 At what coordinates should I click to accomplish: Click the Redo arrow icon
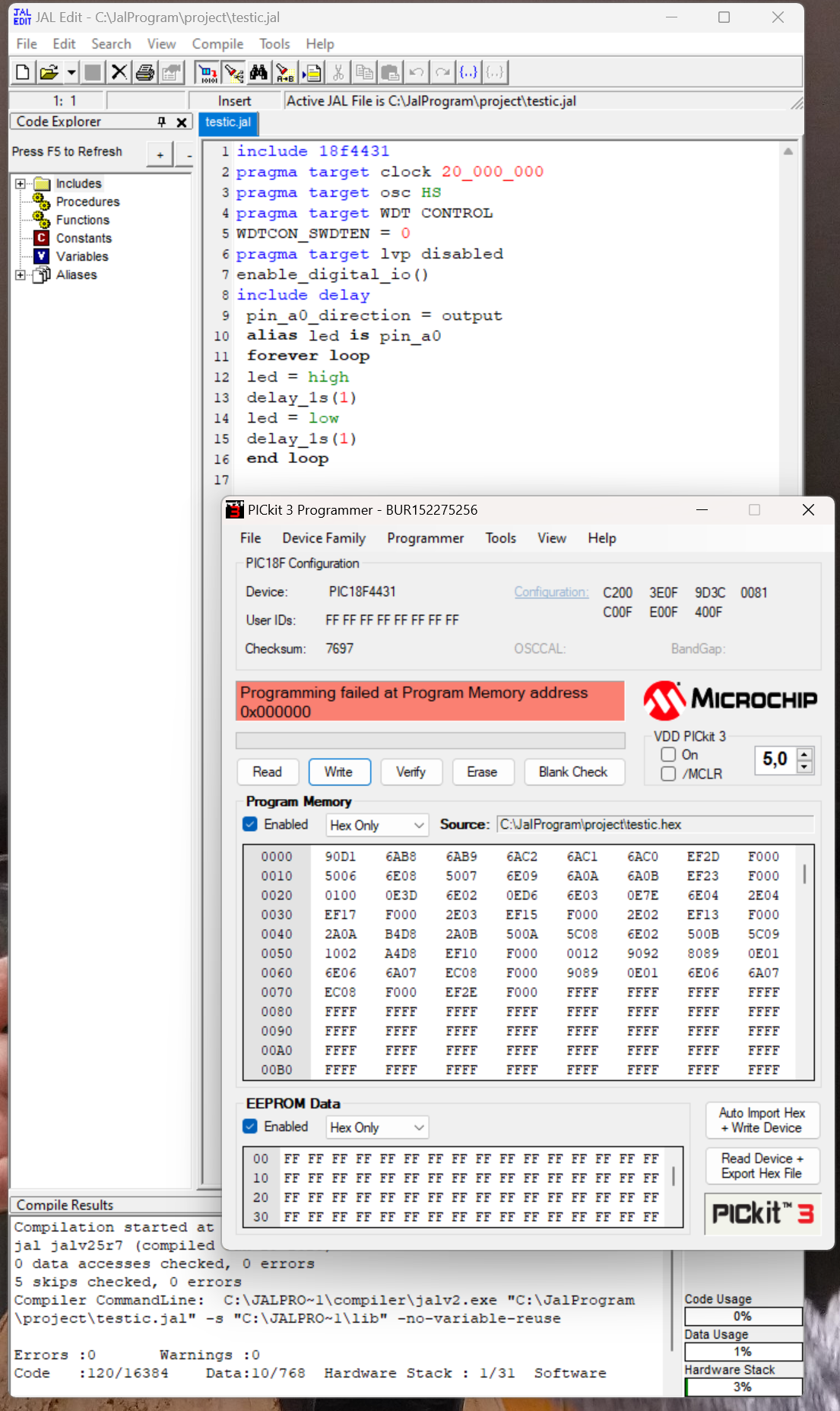[x=442, y=72]
